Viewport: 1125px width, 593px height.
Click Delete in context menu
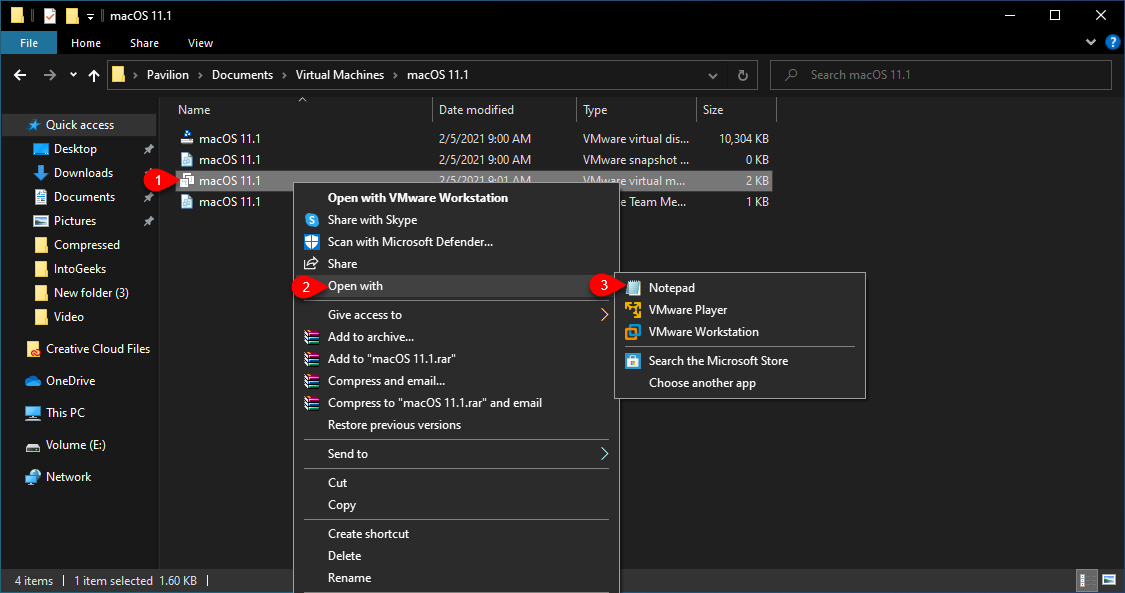(x=344, y=556)
